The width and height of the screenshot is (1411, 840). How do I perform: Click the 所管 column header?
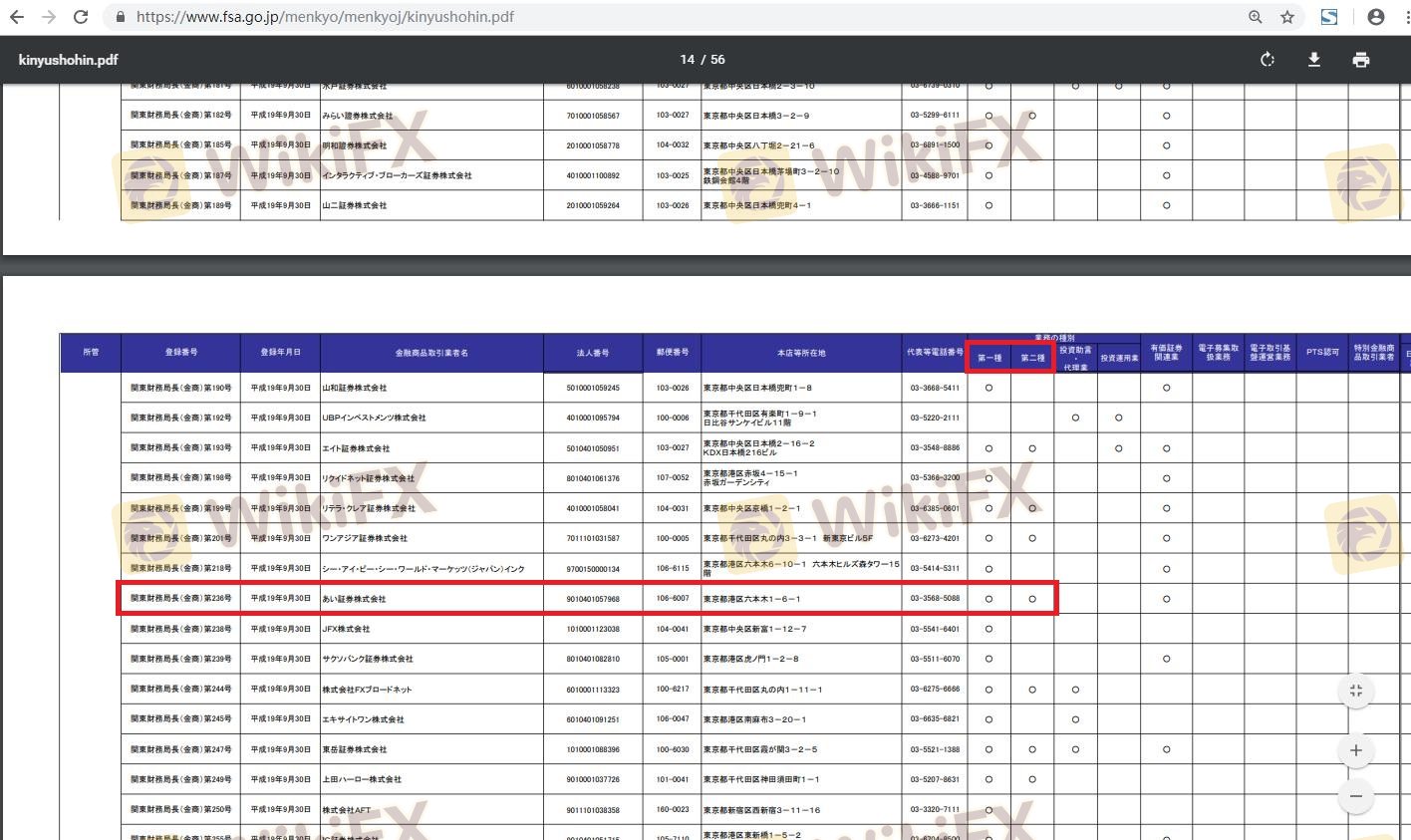click(x=91, y=353)
